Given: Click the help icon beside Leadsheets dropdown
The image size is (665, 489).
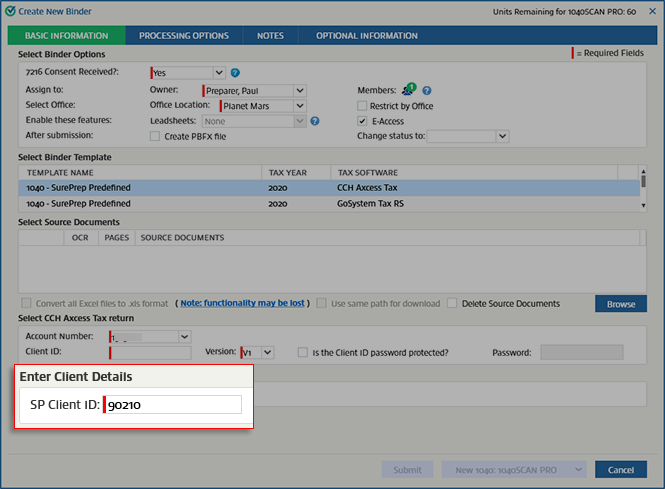Looking at the screenshot, I should pos(315,121).
